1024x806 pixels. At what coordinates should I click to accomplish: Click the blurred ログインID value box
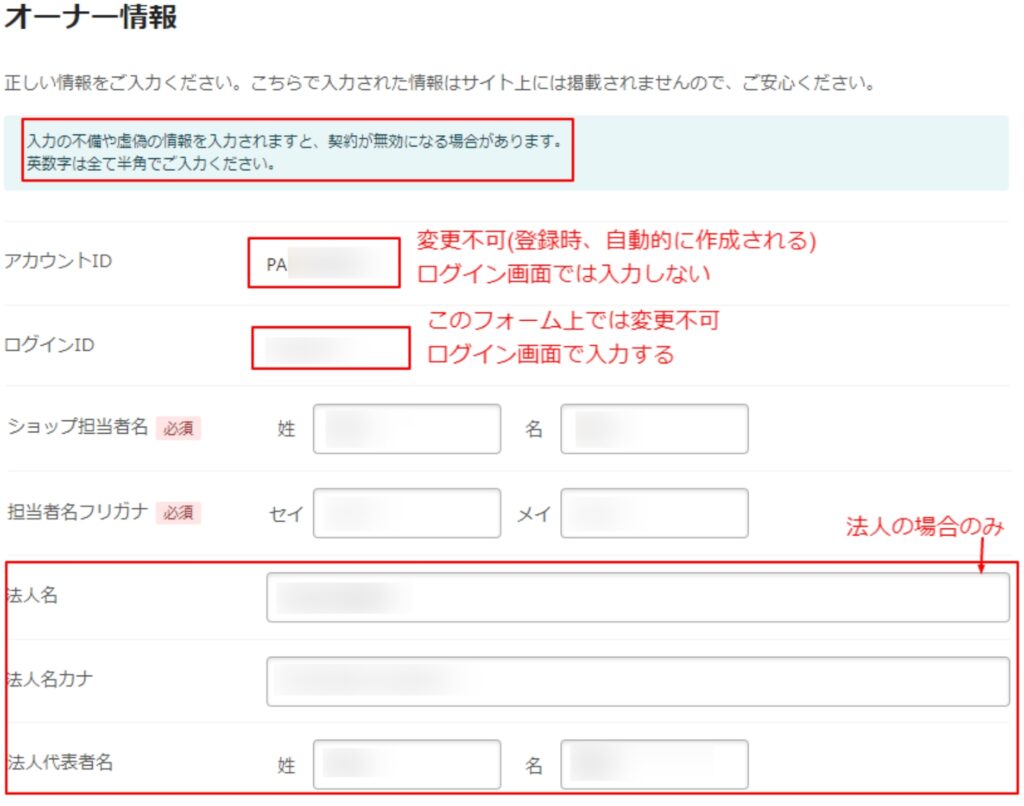[x=330, y=348]
